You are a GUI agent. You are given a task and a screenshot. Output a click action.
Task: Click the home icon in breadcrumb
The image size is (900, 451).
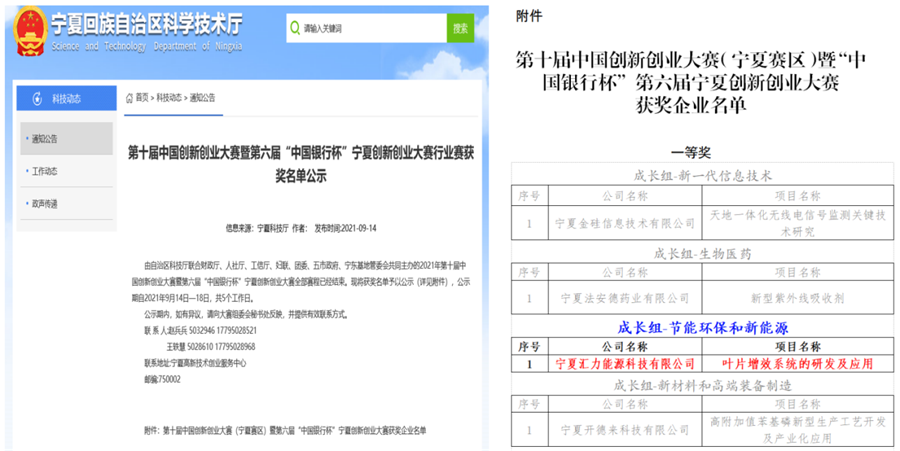(130, 98)
